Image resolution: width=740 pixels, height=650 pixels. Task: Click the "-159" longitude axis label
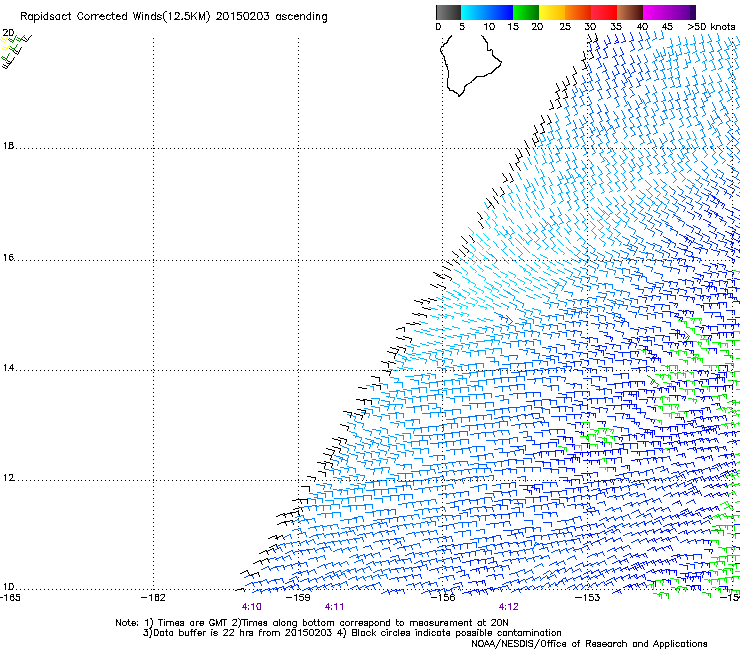(298, 598)
